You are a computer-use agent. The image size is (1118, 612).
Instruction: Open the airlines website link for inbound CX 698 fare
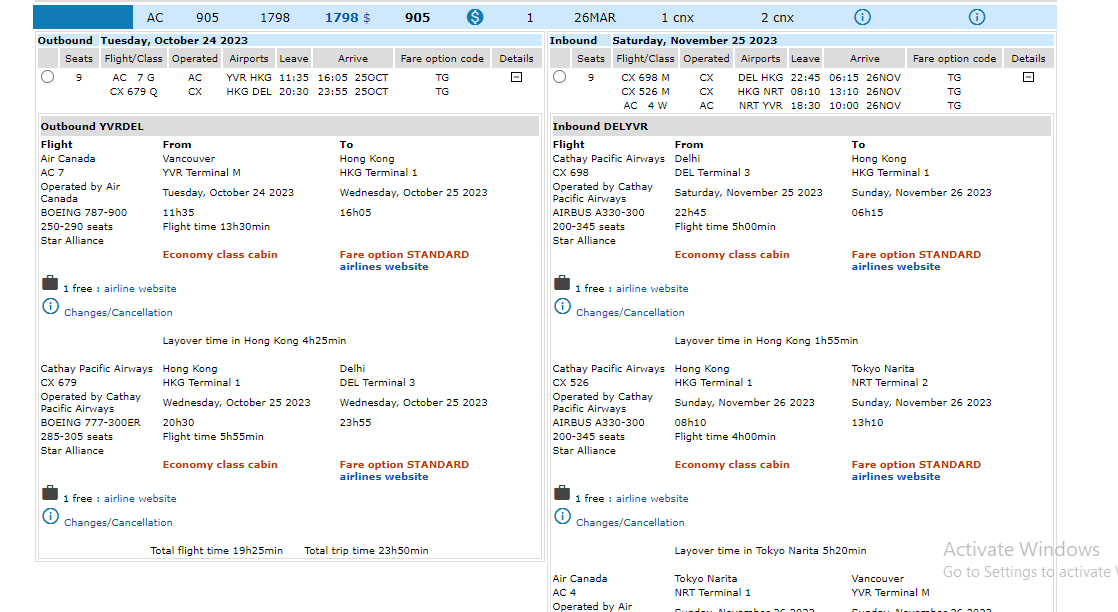click(895, 267)
